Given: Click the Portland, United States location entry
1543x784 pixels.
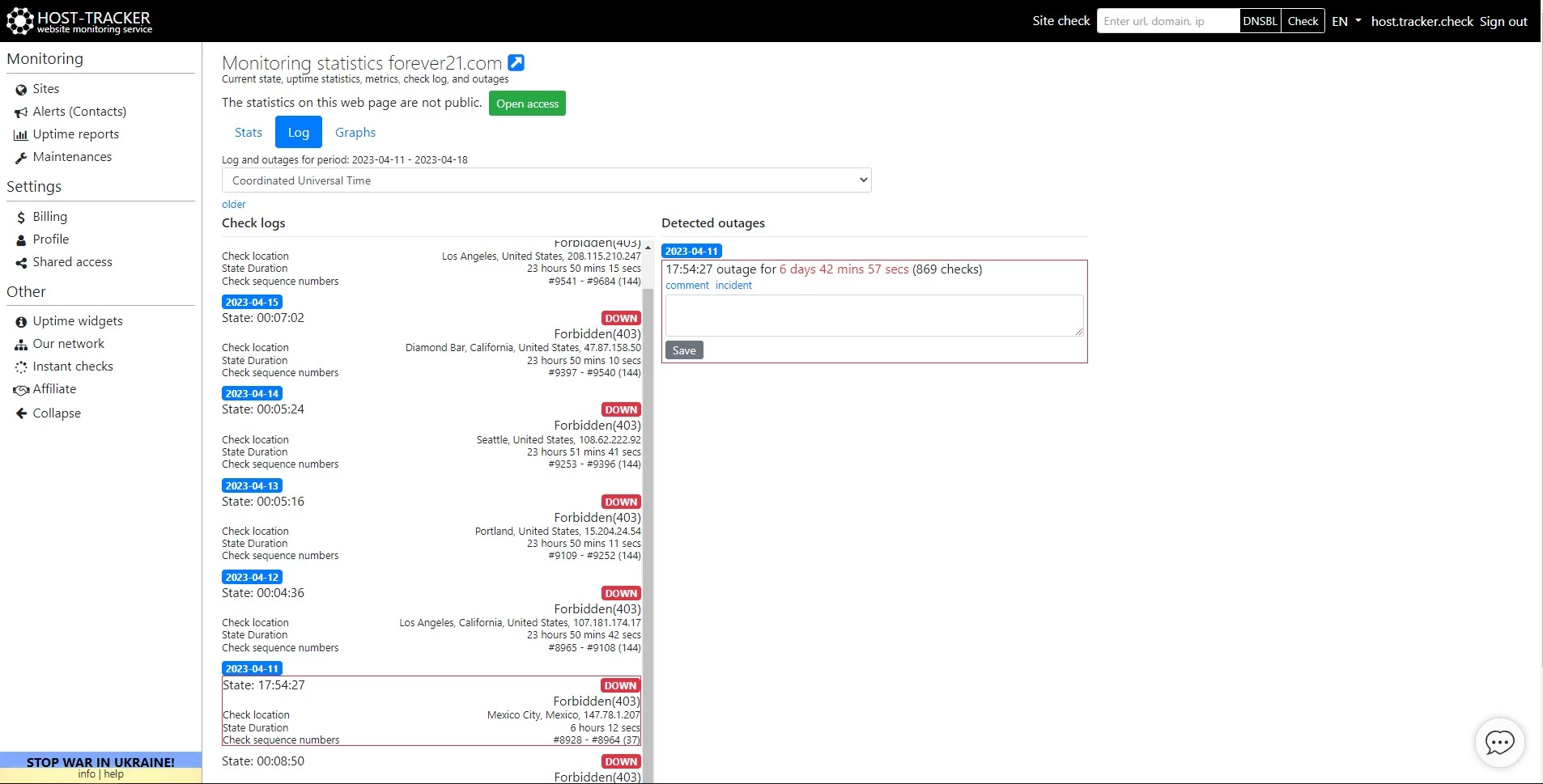Looking at the screenshot, I should (x=558, y=532).
